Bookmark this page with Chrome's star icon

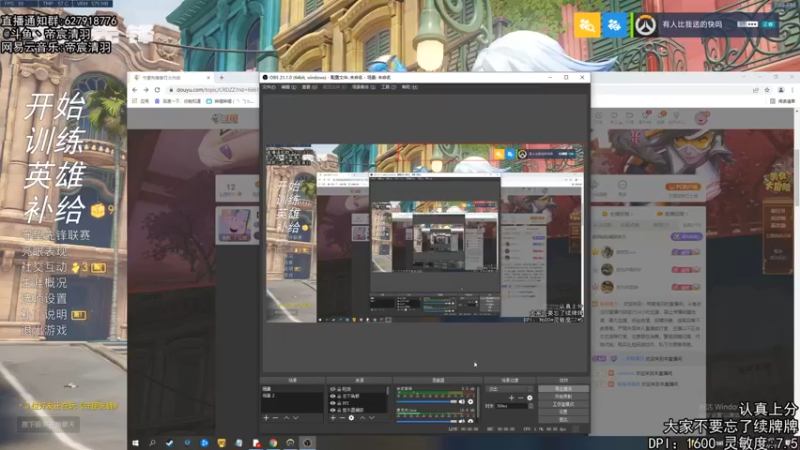pyautogui.click(x=767, y=90)
